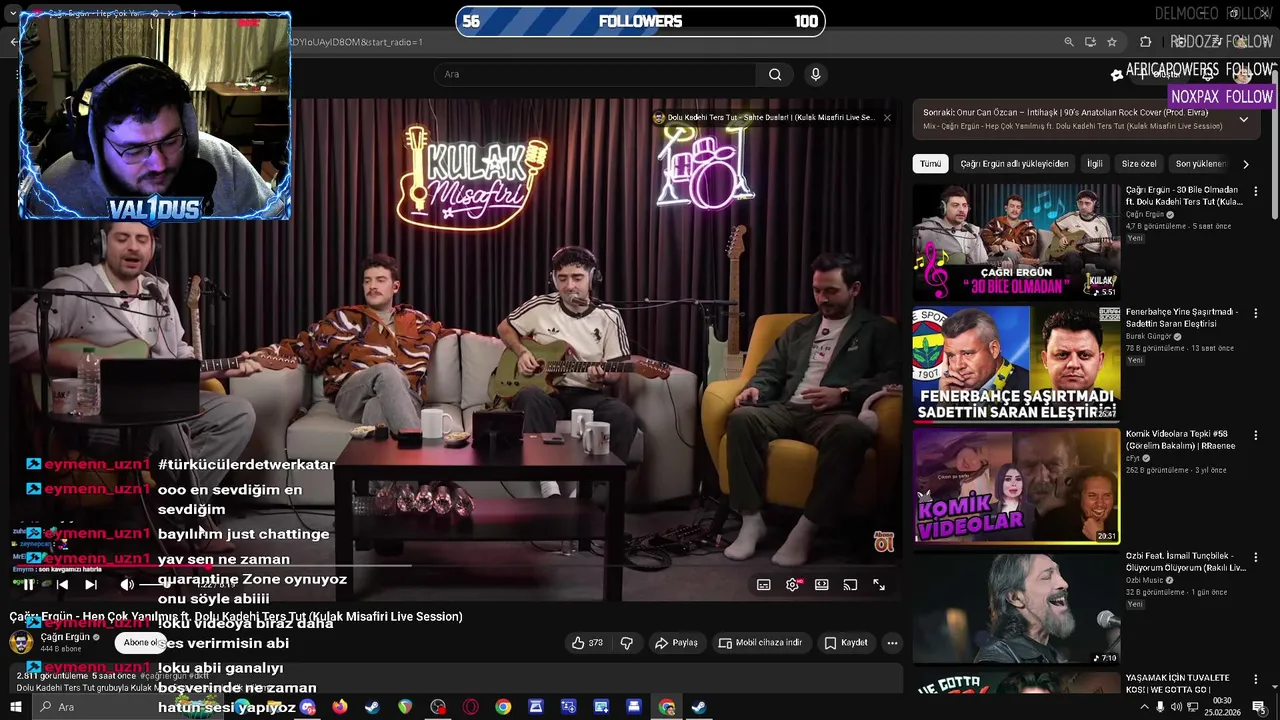1280x720 pixels.
Task: Click the browser zoom magnifier icon
Action: pyautogui.click(x=1069, y=42)
